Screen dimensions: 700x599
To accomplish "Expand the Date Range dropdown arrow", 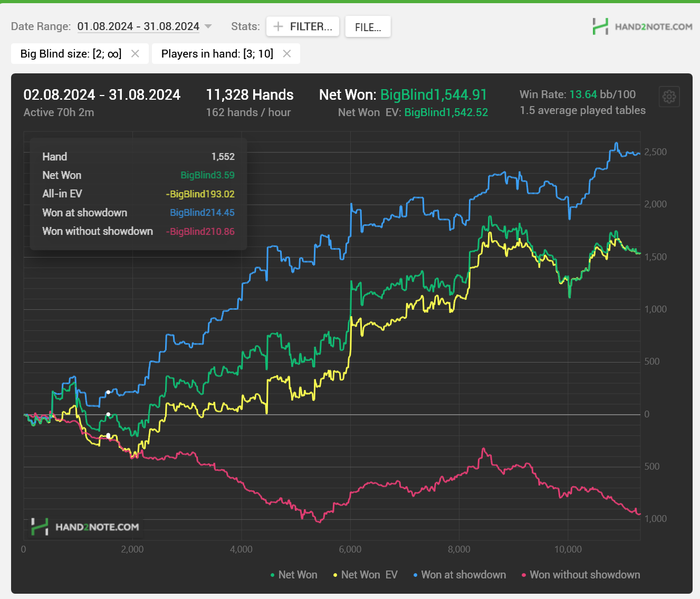I will coord(208,27).
